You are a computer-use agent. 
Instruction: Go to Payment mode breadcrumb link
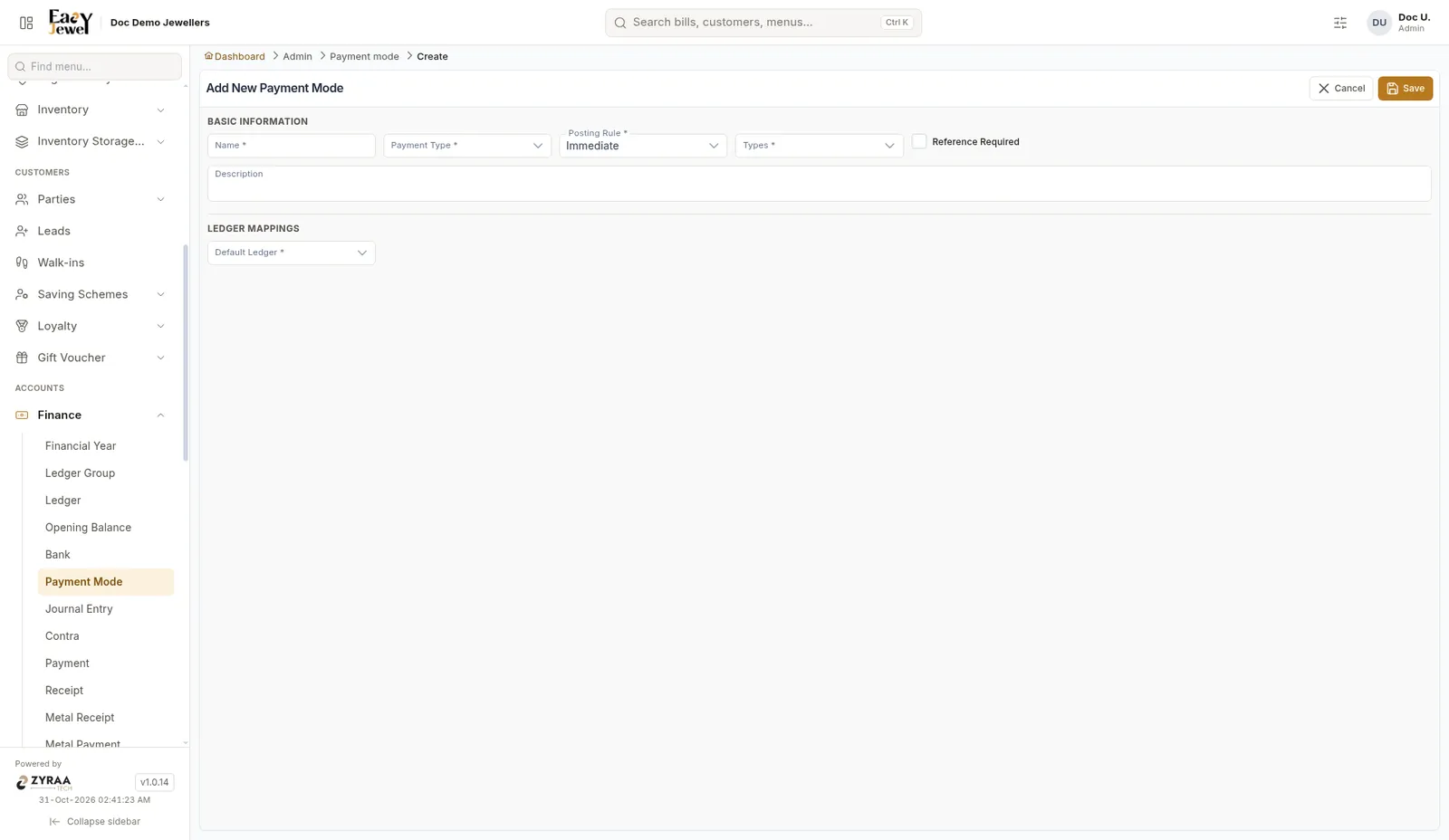point(364,56)
